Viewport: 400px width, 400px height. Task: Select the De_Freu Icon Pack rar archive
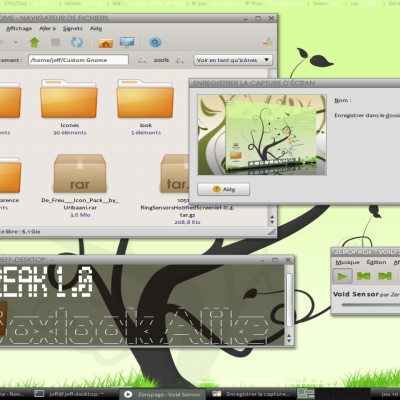80,173
